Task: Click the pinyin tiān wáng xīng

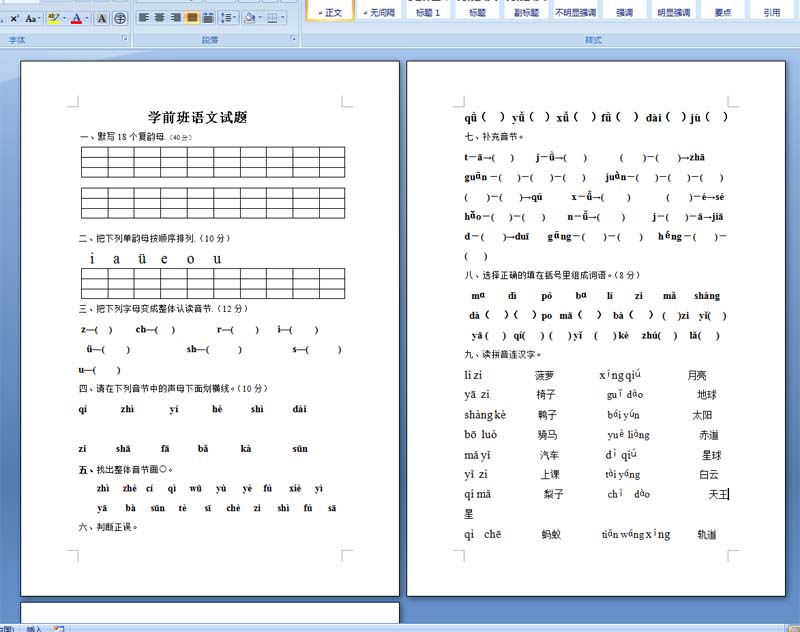Action: (x=636, y=534)
